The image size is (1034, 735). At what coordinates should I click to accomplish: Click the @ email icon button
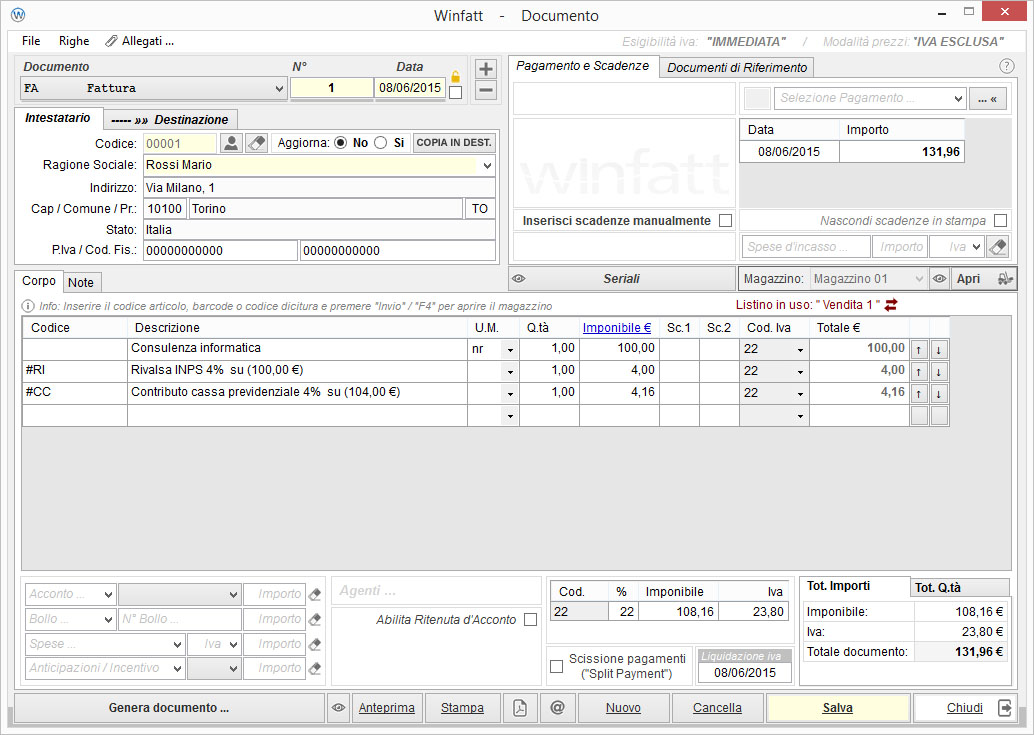557,708
